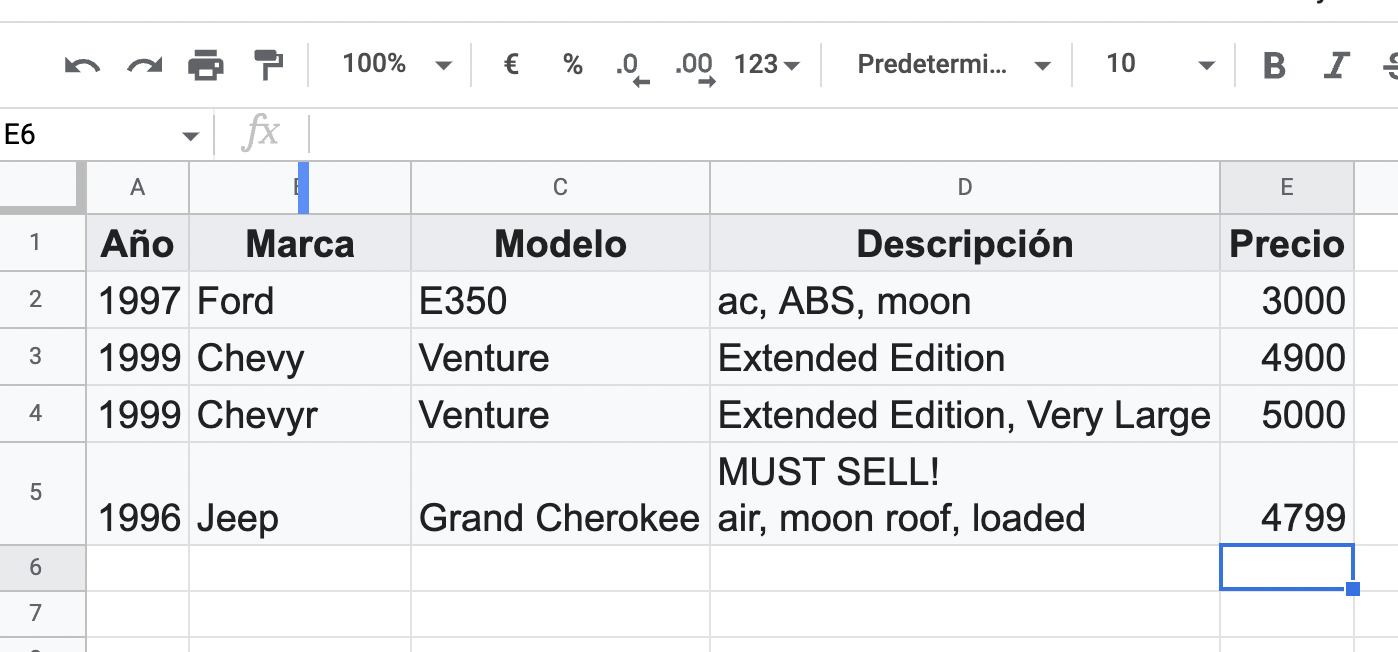The height and width of the screenshot is (652, 1398).
Task: Select Extended Edition, Very Large cell
Action: [965, 414]
